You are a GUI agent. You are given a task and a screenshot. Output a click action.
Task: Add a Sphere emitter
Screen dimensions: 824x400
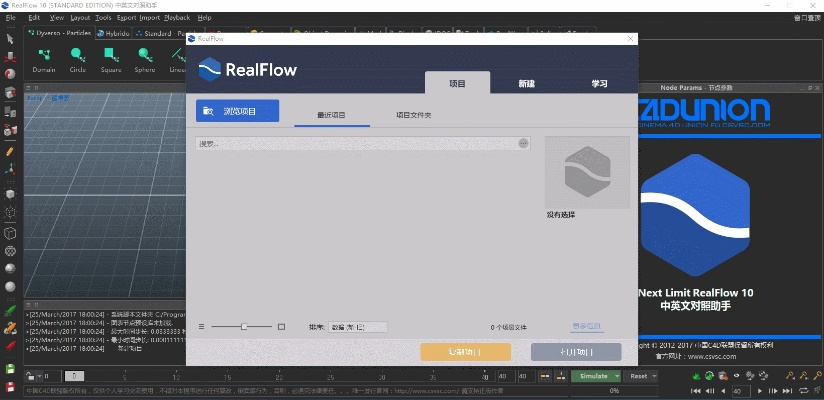pyautogui.click(x=145, y=60)
